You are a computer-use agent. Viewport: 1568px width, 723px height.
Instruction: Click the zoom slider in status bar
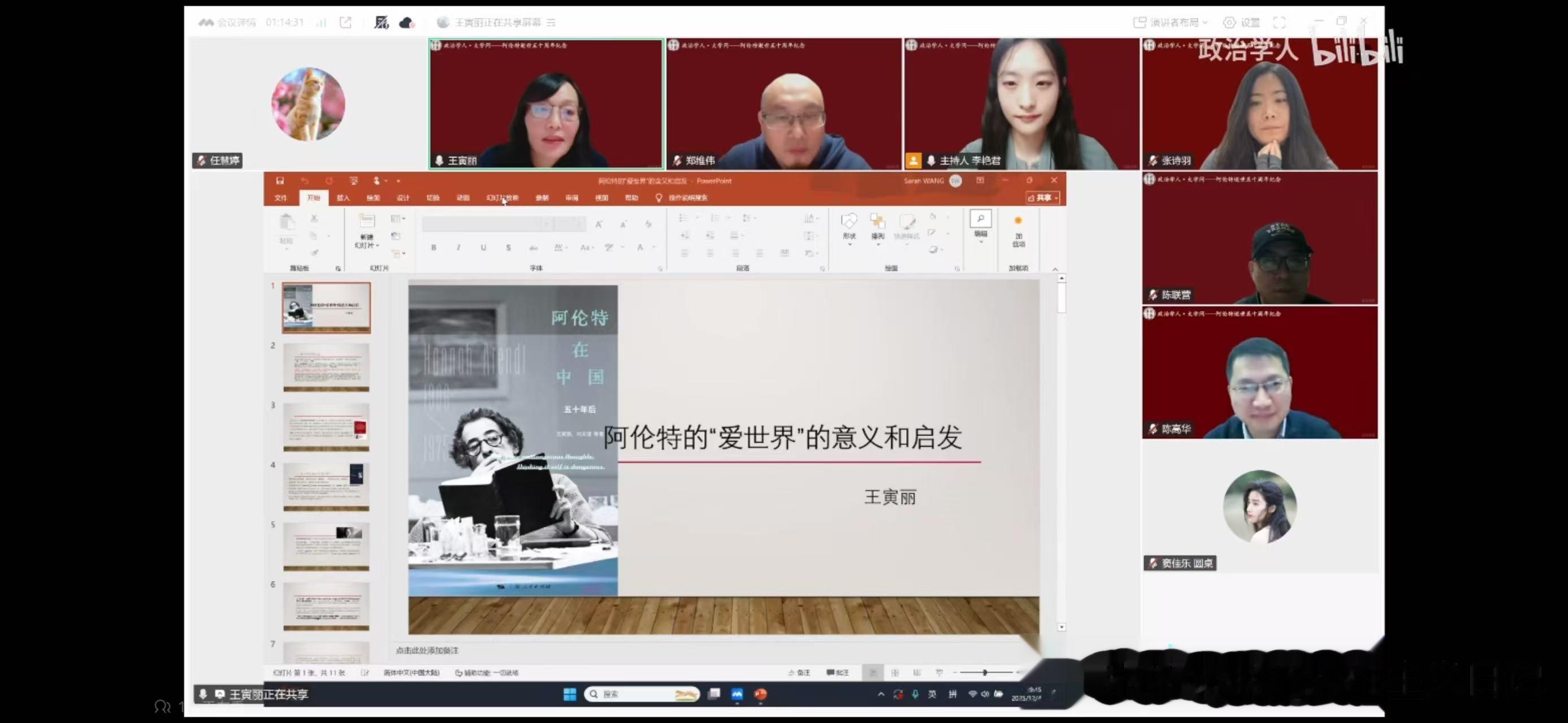(x=985, y=673)
